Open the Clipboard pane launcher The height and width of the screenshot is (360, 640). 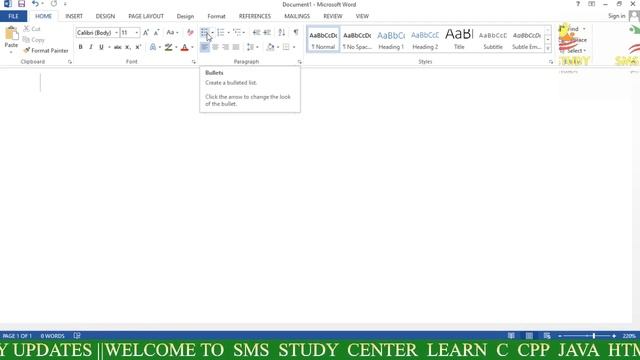(70, 62)
